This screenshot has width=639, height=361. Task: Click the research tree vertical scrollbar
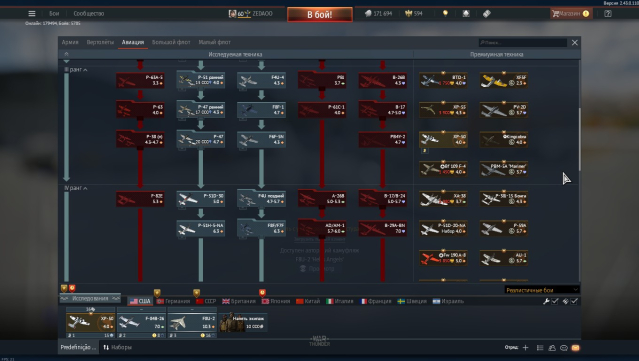click(x=580, y=139)
